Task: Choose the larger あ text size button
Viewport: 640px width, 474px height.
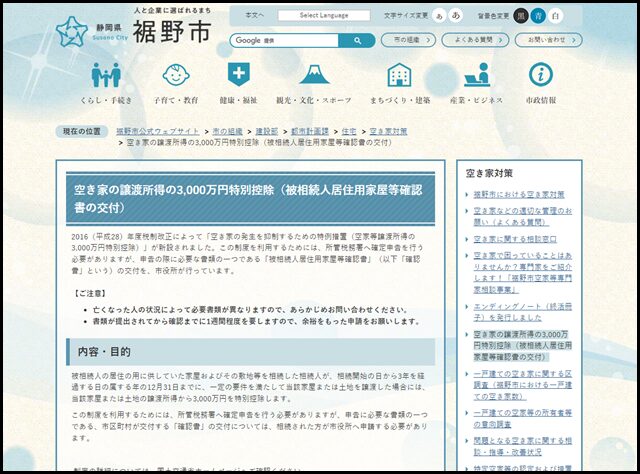Action: pos(456,16)
